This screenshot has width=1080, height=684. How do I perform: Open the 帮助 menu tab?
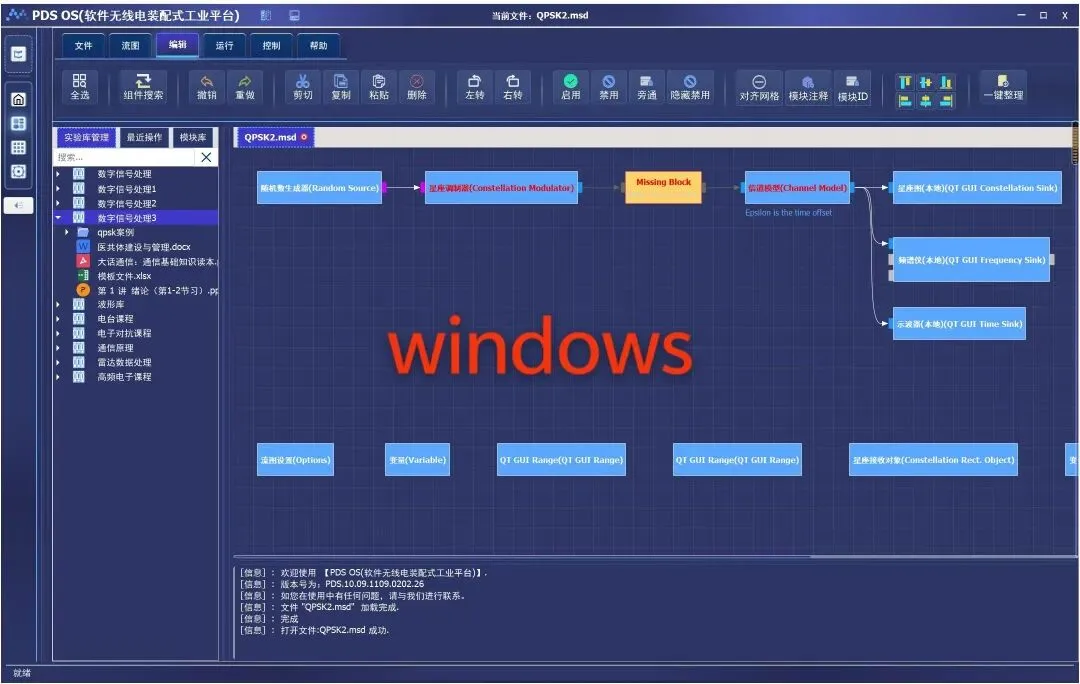318,45
